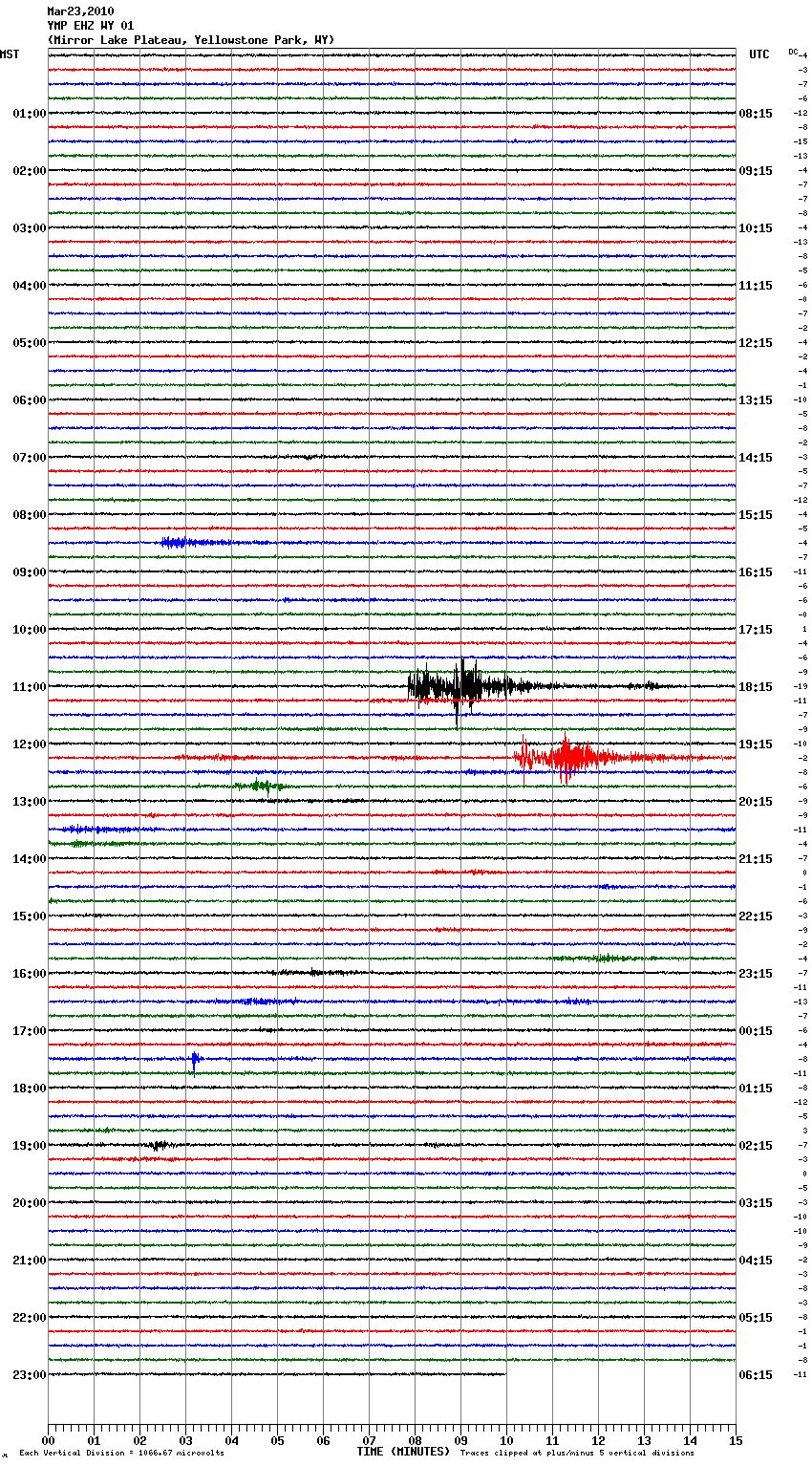Click the end of the unfinished 23:00 trace
The image size is (812, 1466).
click(x=504, y=1374)
